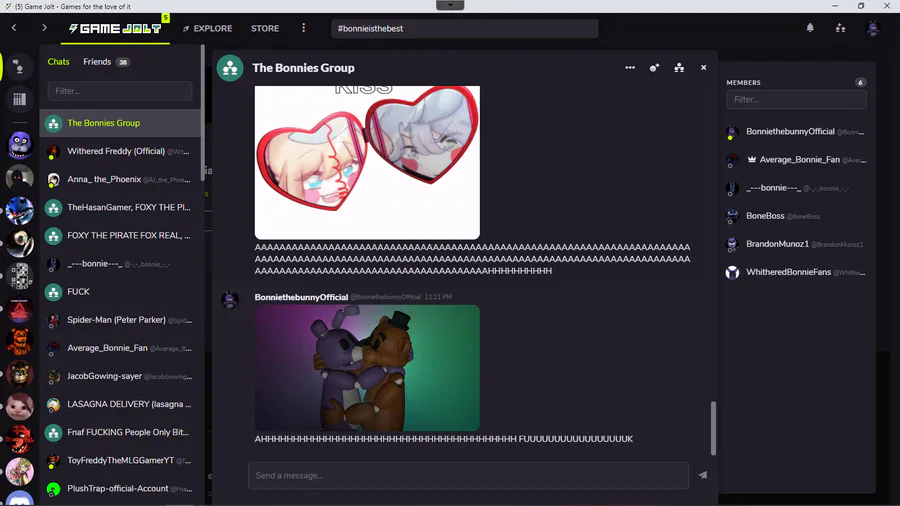This screenshot has height=506, width=900.
Task: Click the add members icon
Action: [654, 68]
